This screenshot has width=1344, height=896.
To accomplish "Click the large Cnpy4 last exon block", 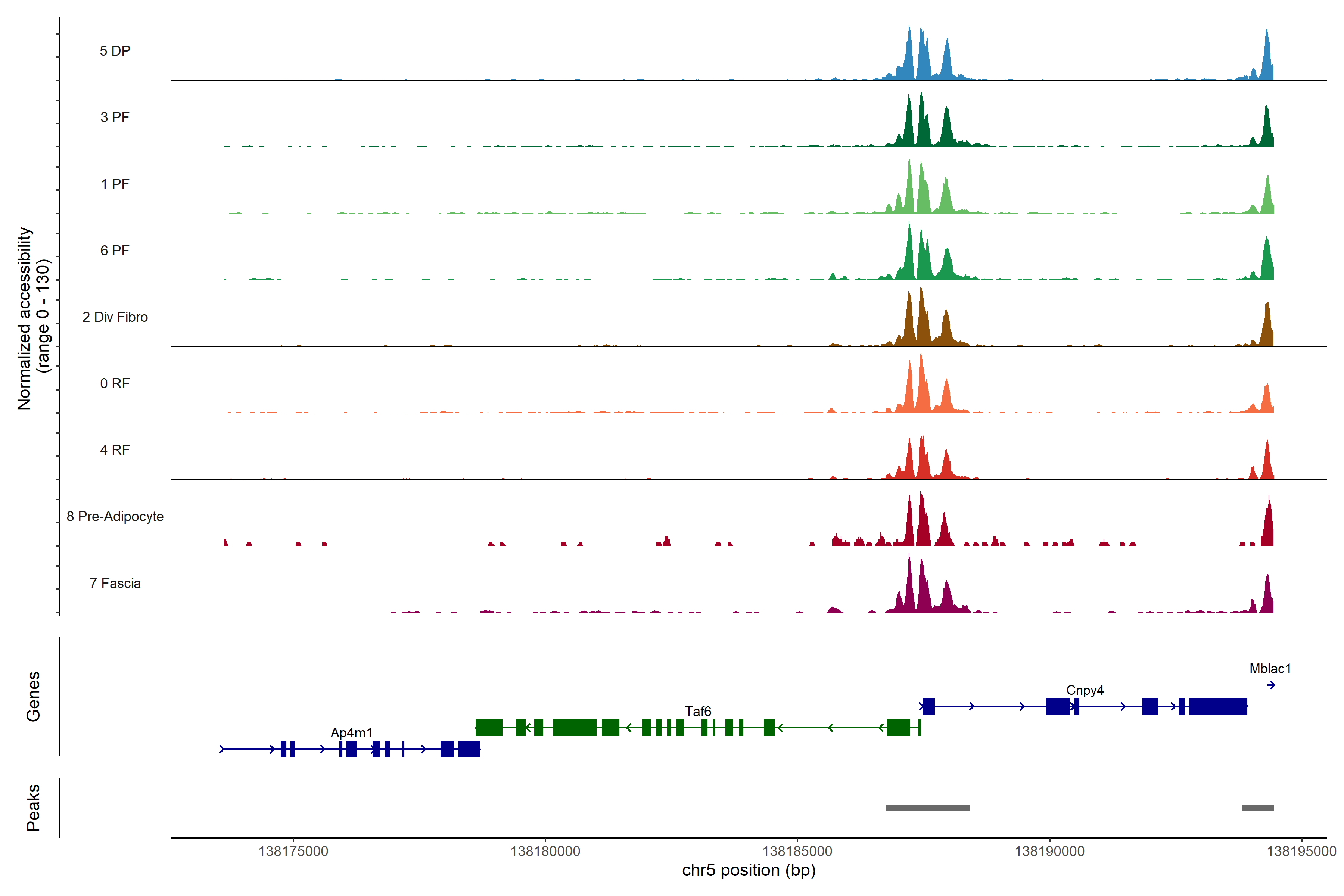I will [1218, 706].
